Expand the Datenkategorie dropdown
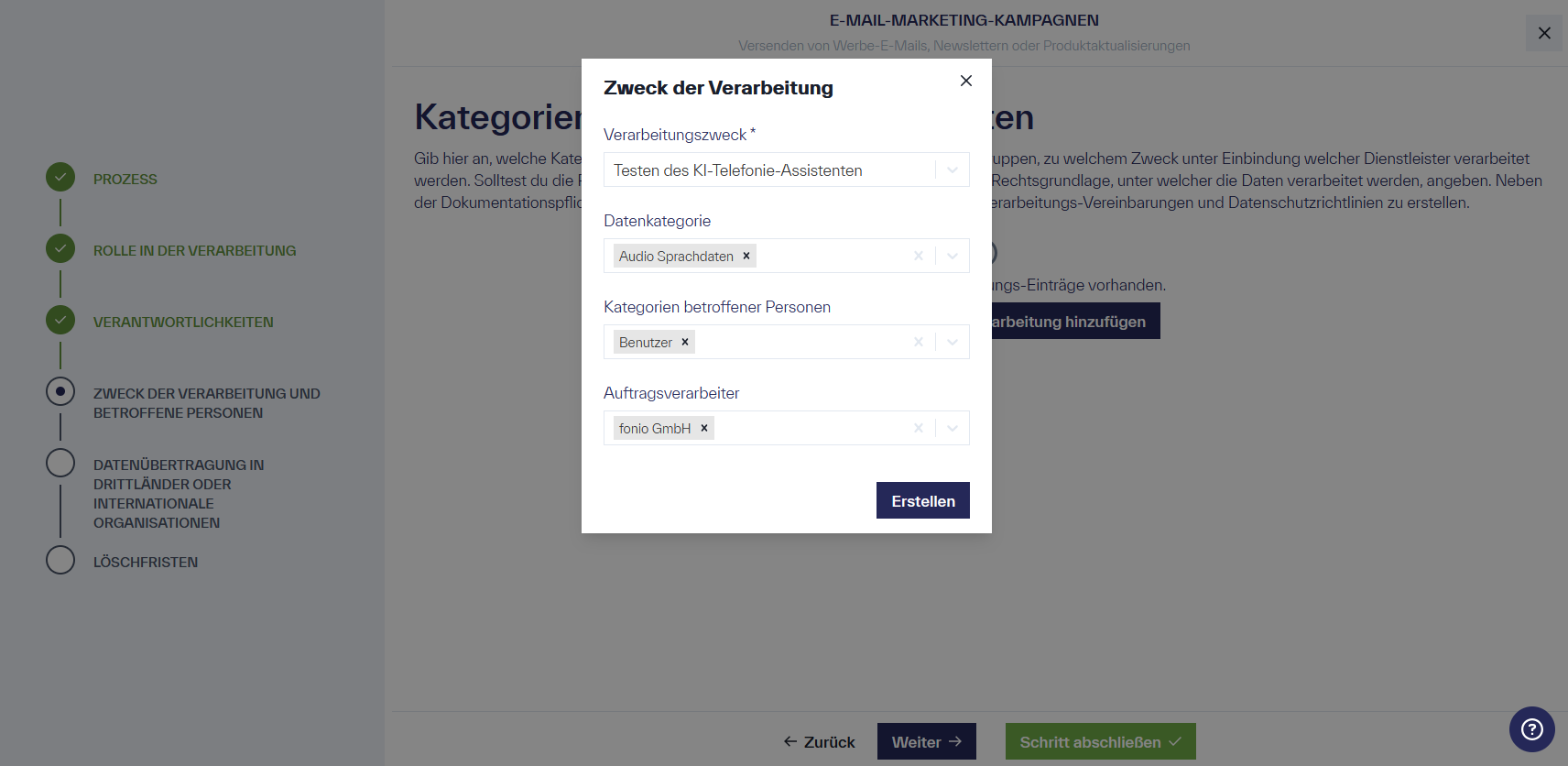Viewport: 1568px width, 766px height. click(952, 256)
